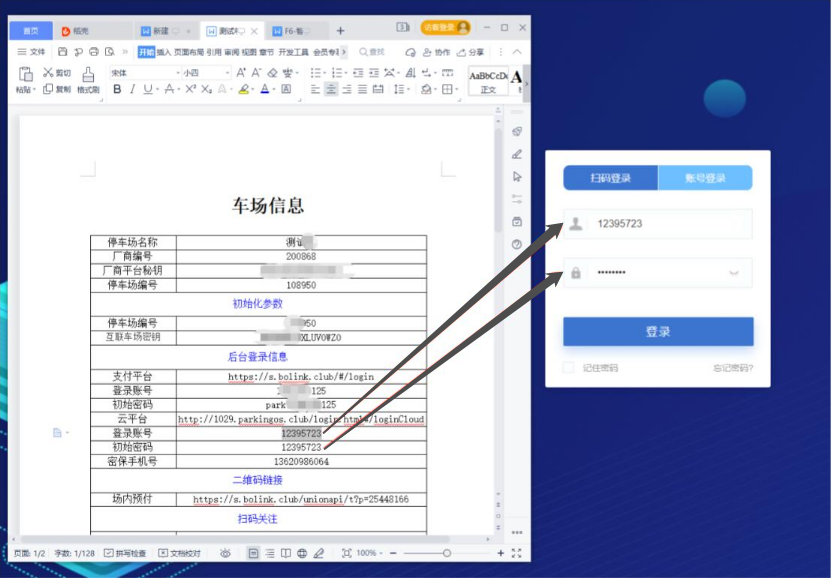
Task: Switch to the 首页 home document tab
Action: [x=31, y=31]
